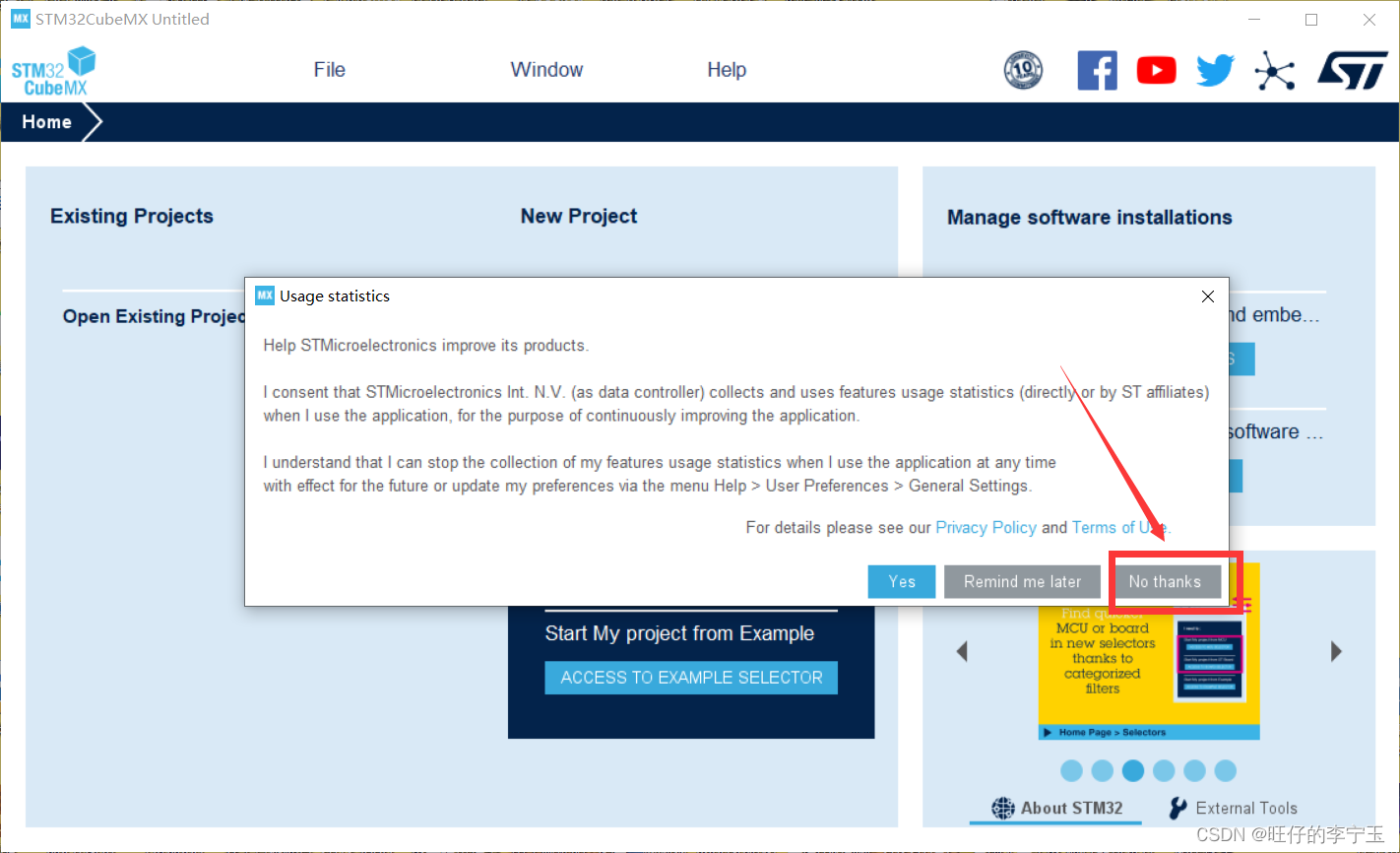Select the last carousel page dot
Image resolution: width=1400 pixels, height=853 pixels.
pos(1225,770)
